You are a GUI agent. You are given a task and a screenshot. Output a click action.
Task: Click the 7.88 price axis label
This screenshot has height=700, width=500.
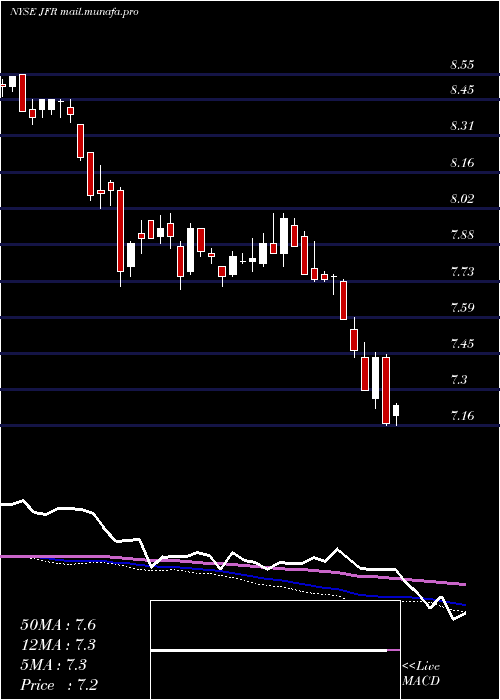462,235
